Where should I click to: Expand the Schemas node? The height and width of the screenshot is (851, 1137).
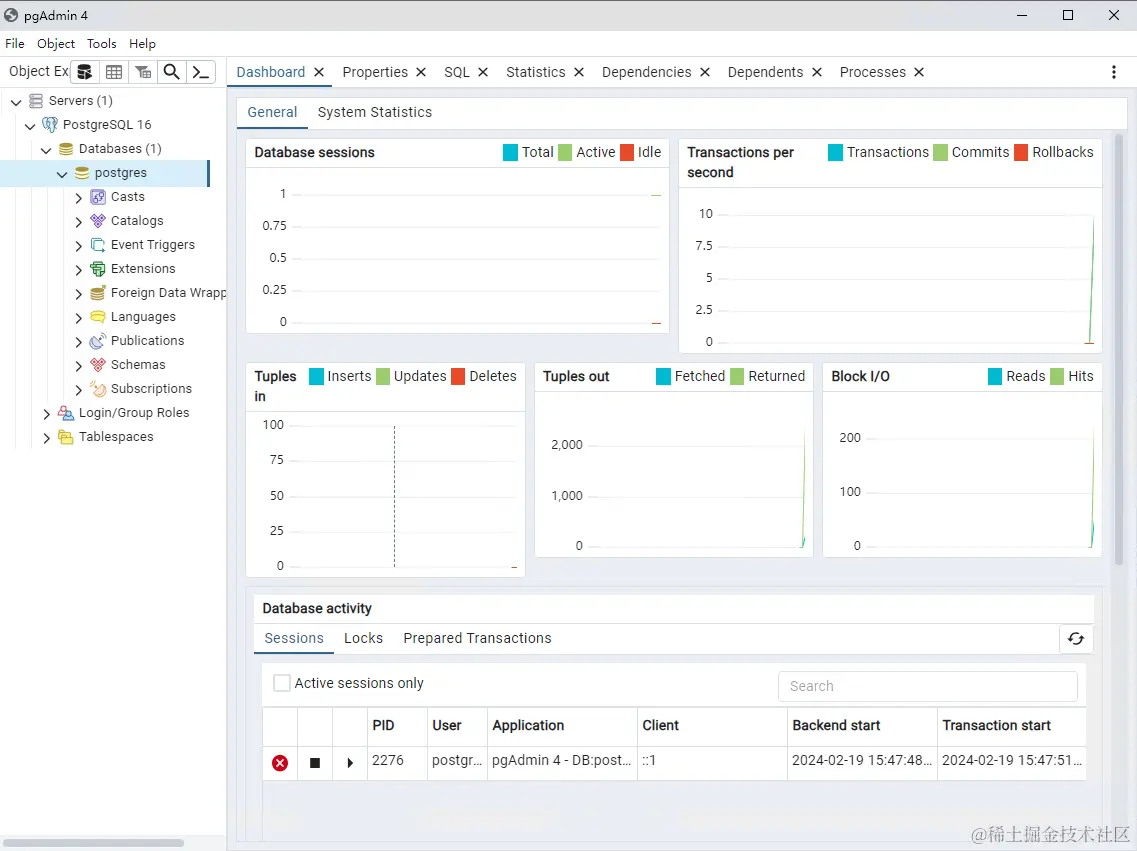(x=78, y=365)
